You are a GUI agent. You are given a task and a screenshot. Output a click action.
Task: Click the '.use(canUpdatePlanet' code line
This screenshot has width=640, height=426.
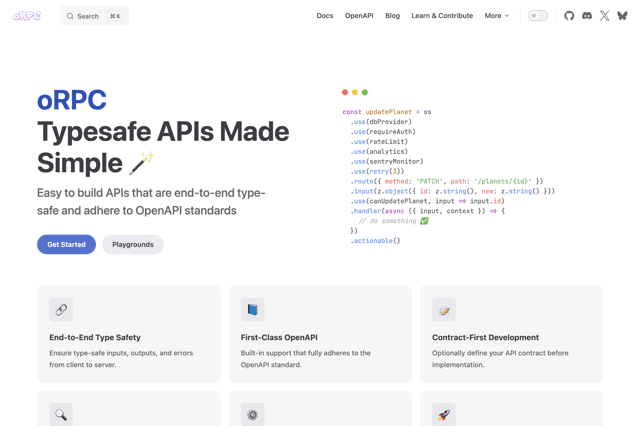[427, 201]
